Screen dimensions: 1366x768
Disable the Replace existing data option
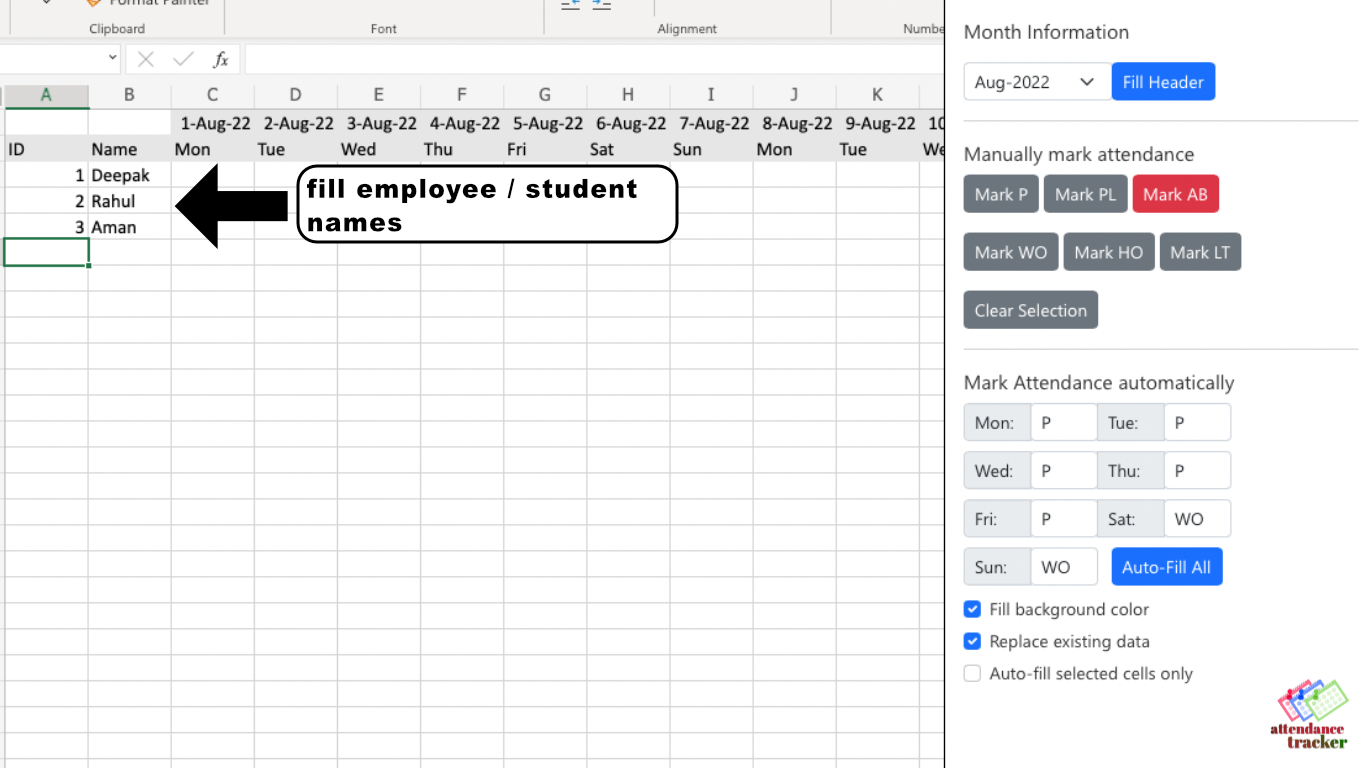pos(972,641)
